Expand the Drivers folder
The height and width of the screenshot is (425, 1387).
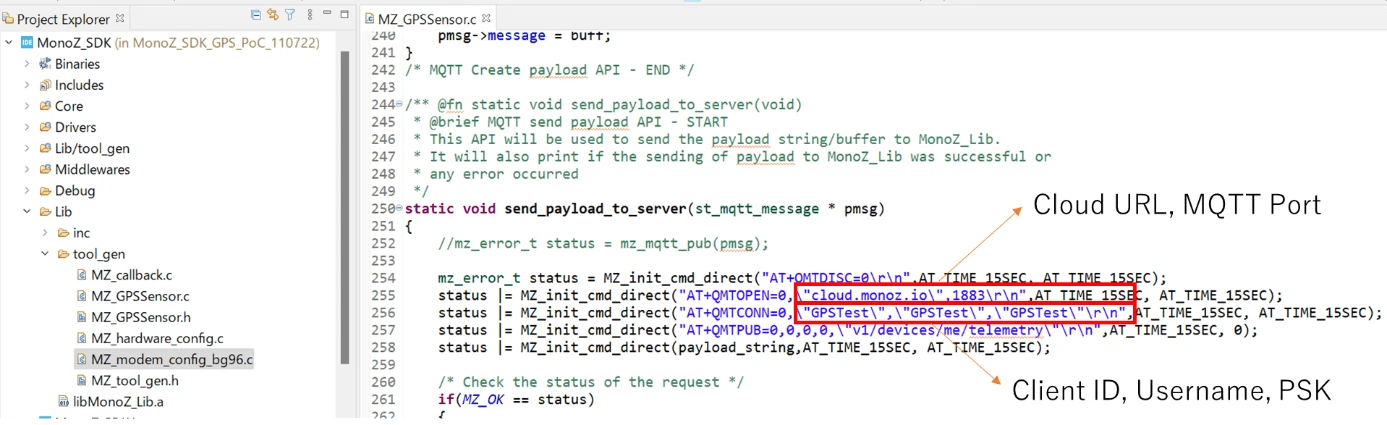(x=27, y=127)
